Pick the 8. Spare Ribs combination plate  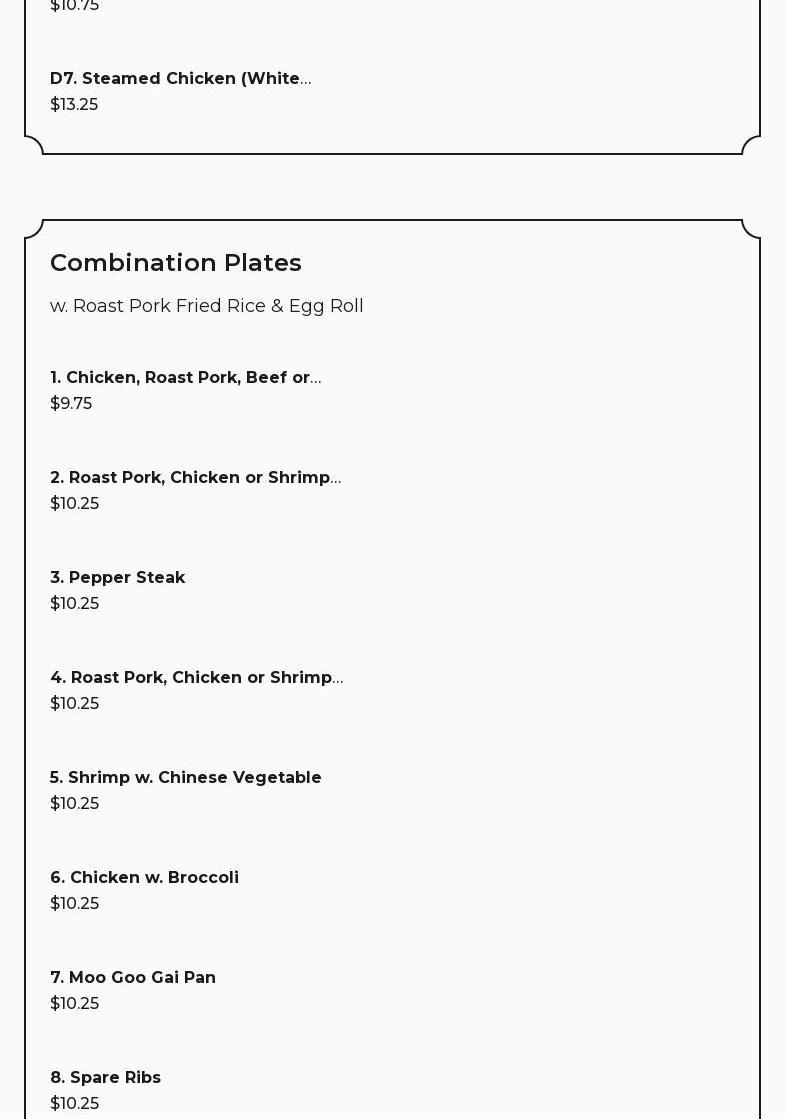click(x=105, y=1077)
